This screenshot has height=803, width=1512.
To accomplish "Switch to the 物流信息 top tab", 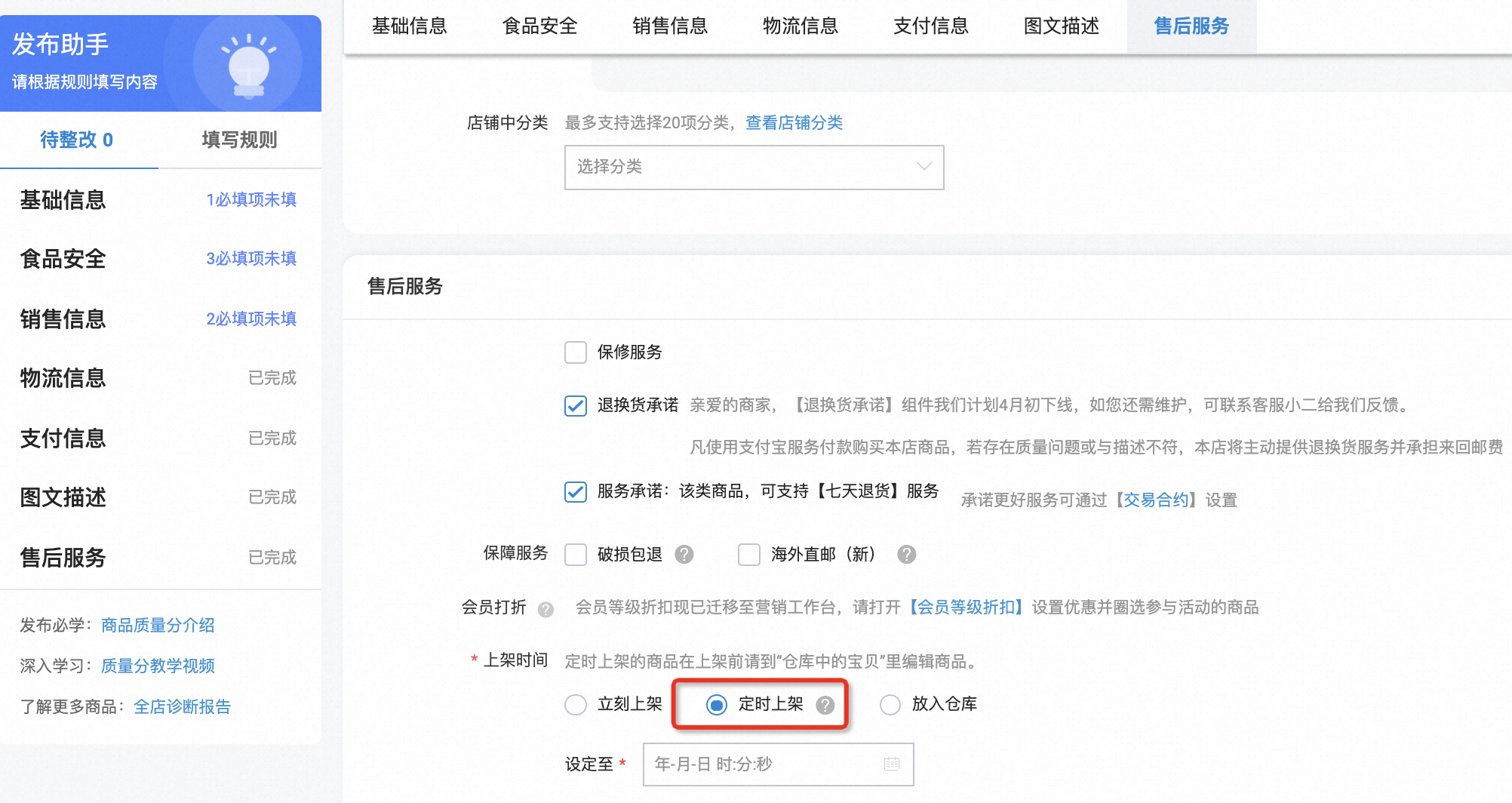I will (x=801, y=26).
